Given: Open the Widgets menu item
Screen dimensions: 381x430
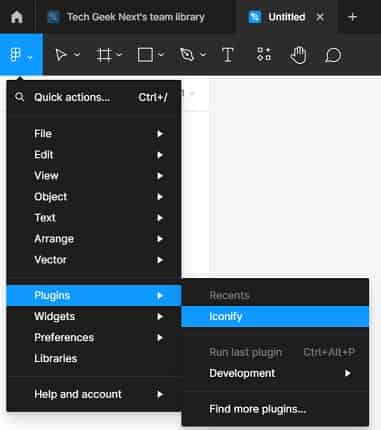Looking at the screenshot, I should tap(94, 316).
